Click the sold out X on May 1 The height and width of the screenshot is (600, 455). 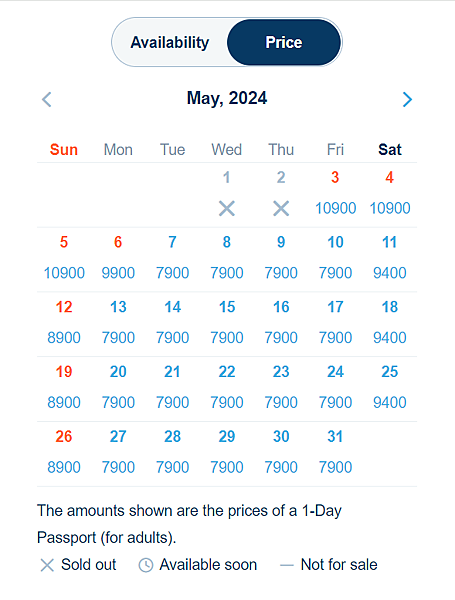[227, 209]
